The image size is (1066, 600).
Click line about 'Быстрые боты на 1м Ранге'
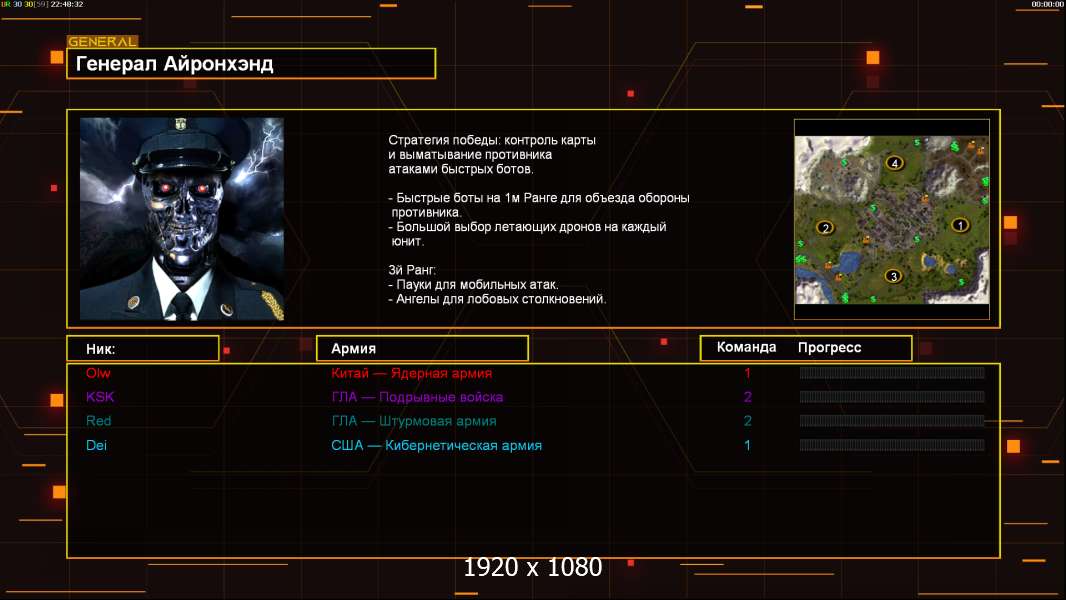coord(539,198)
